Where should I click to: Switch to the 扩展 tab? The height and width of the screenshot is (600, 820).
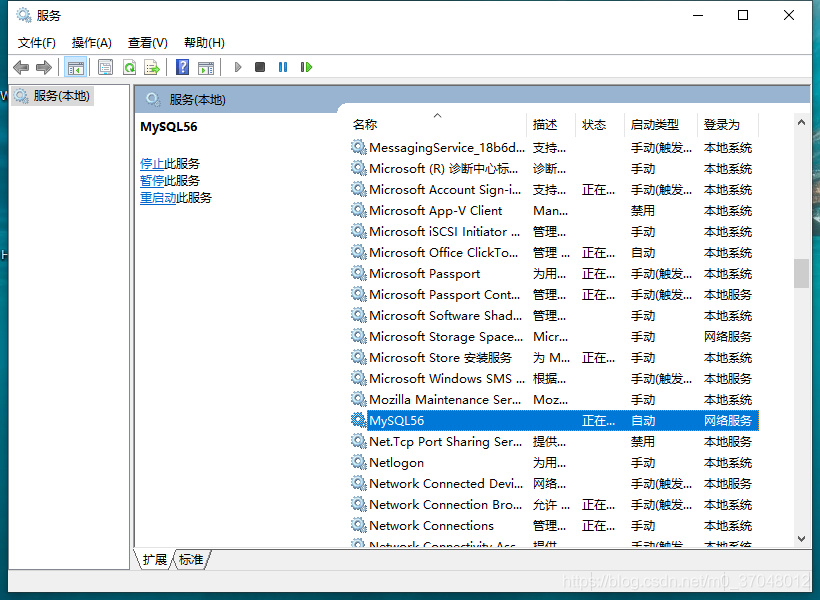click(154, 560)
